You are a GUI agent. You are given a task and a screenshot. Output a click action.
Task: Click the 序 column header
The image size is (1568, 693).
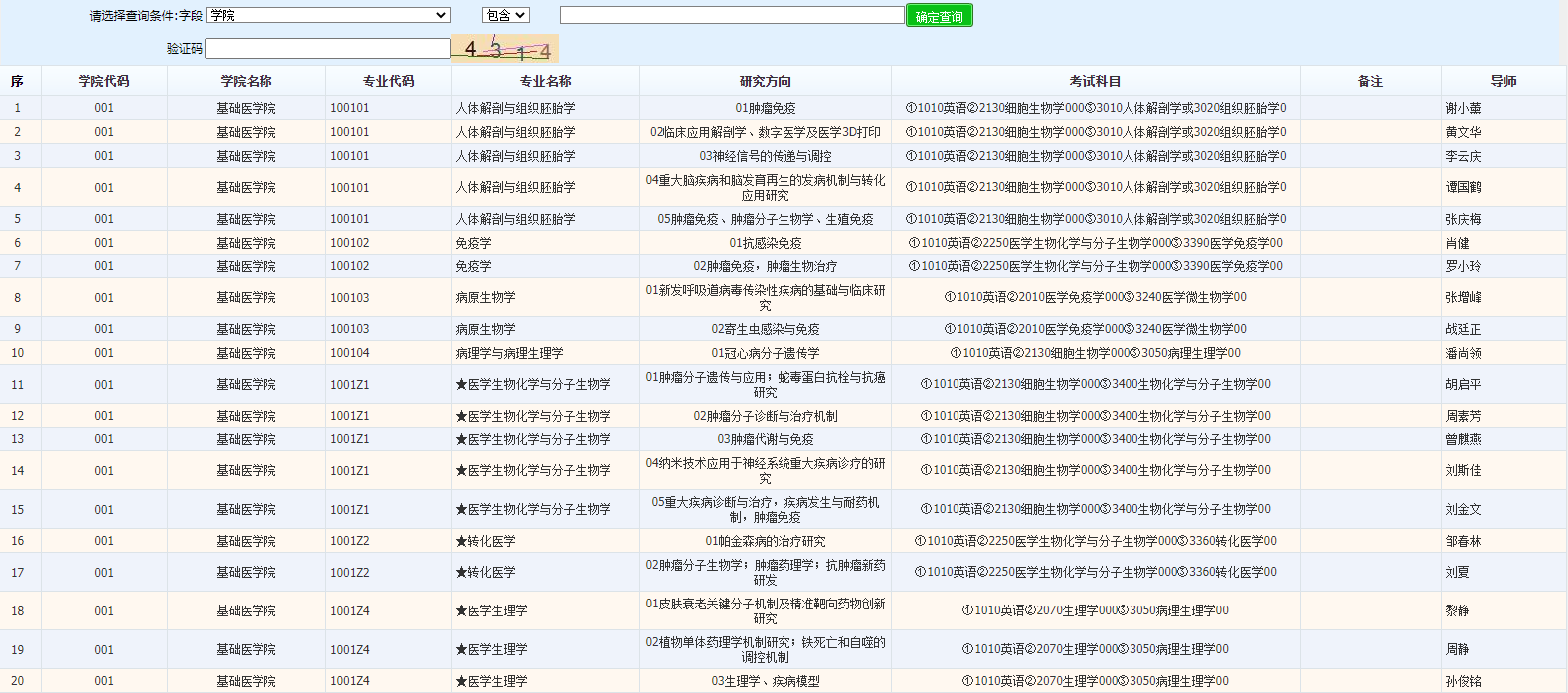[x=17, y=81]
